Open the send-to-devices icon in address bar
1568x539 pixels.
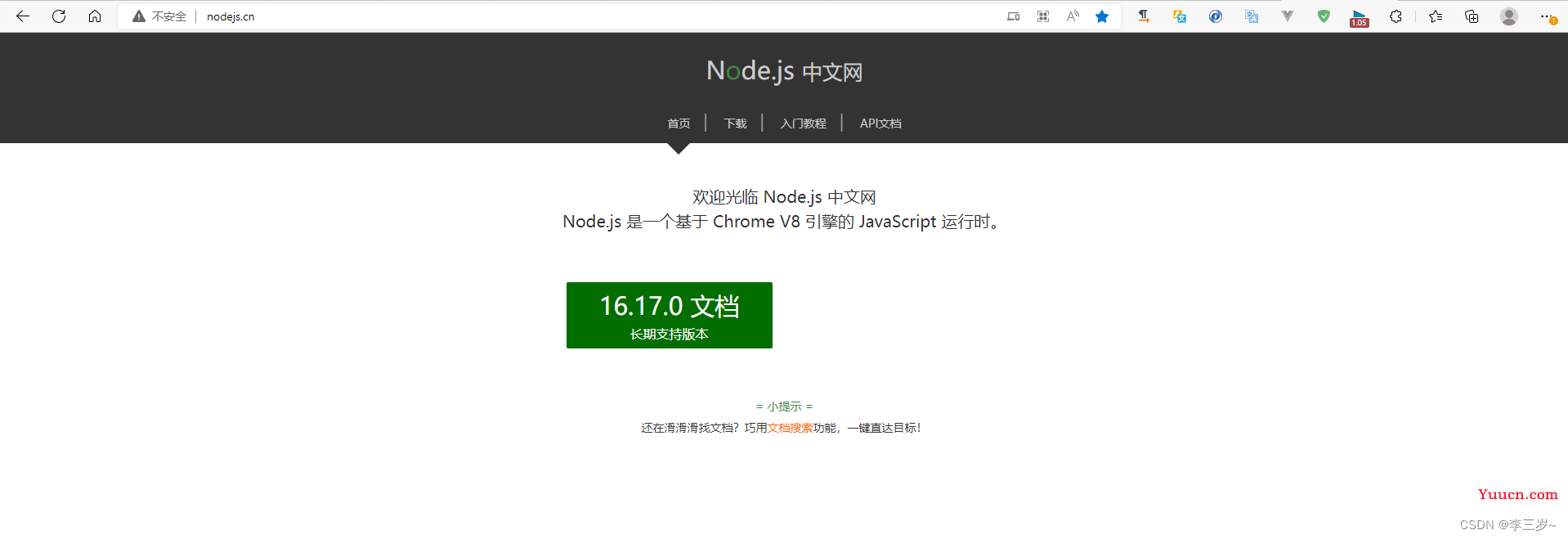[x=1014, y=16]
